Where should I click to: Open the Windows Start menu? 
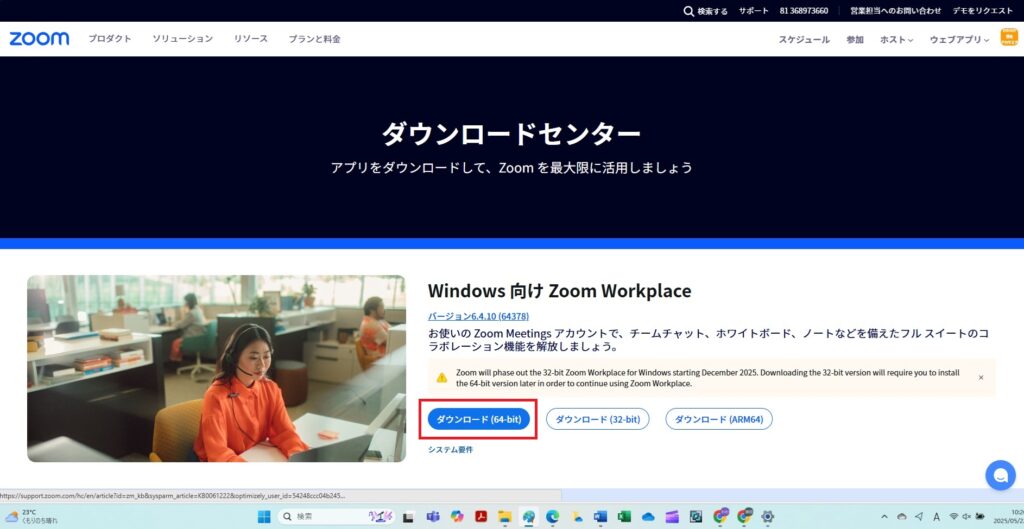point(264,517)
